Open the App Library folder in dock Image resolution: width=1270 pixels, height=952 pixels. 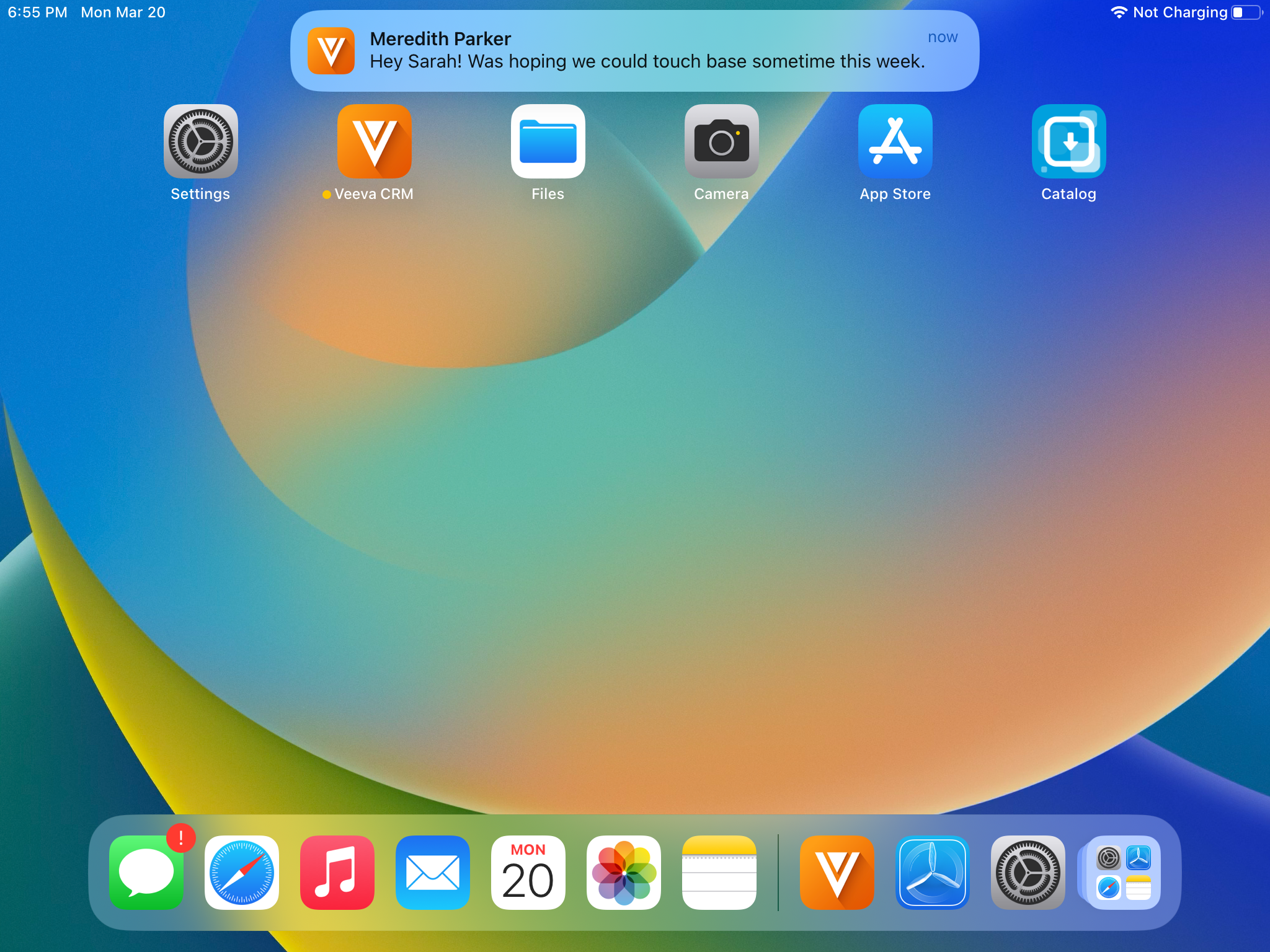click(x=1124, y=873)
